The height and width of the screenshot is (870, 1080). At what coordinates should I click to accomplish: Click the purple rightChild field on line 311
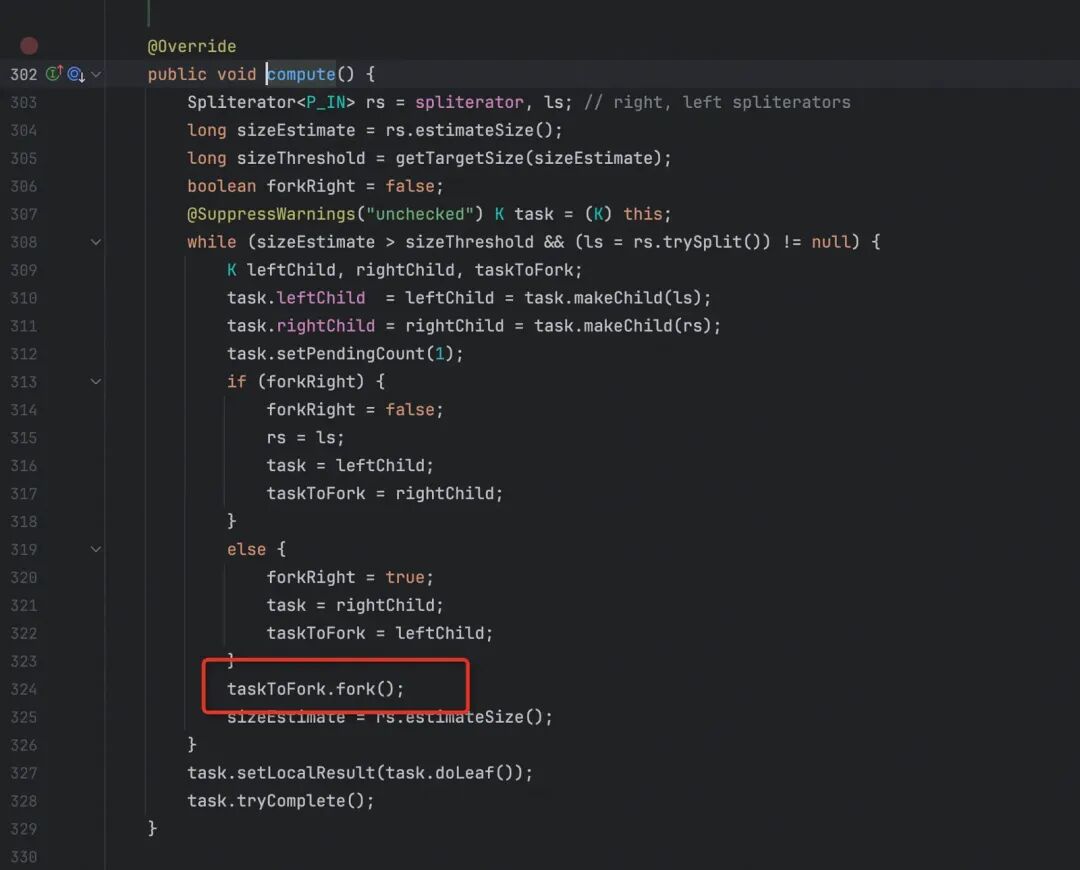[x=326, y=326]
